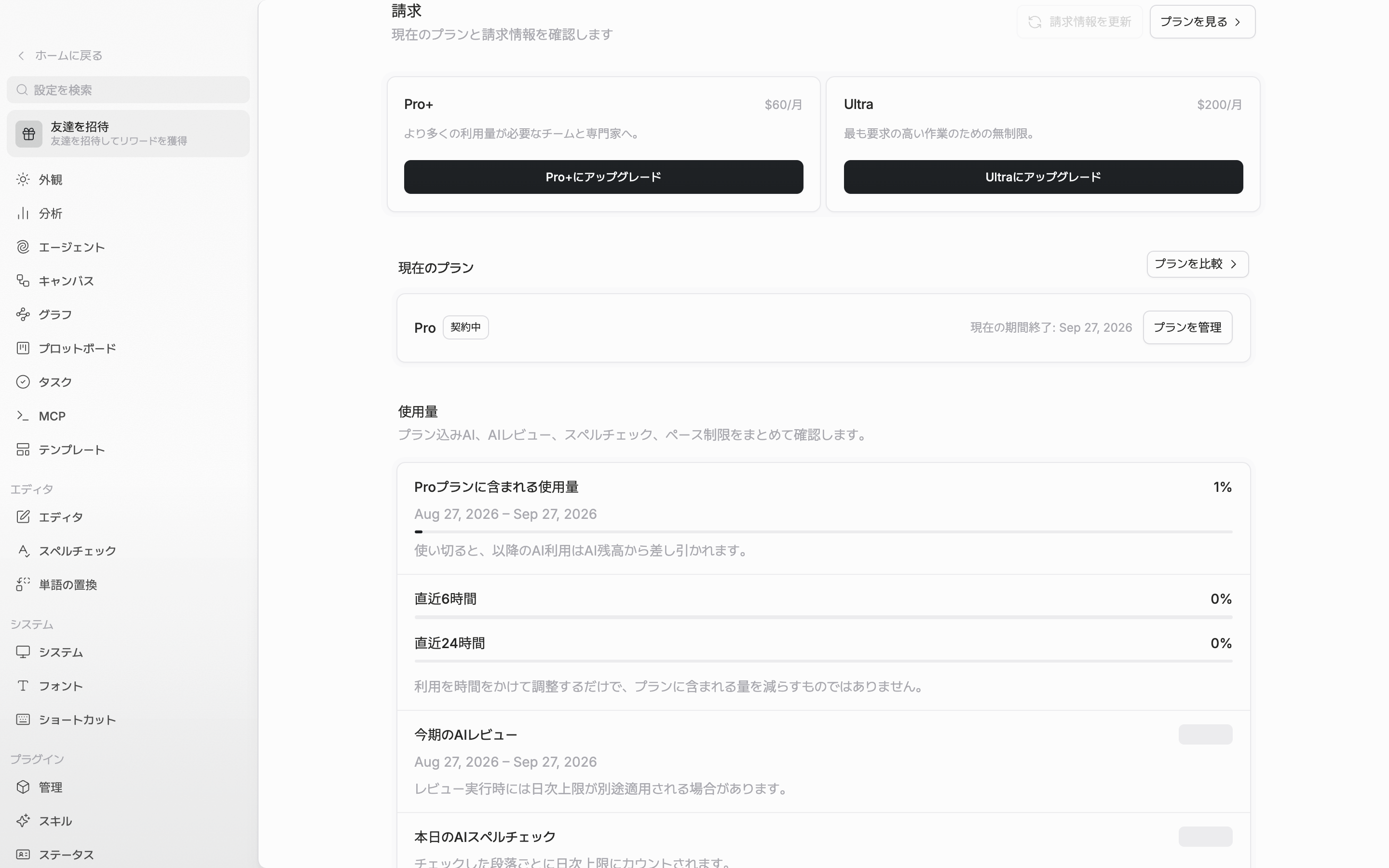
Task: Click the spiral icon for エージェント
Action: (23, 247)
